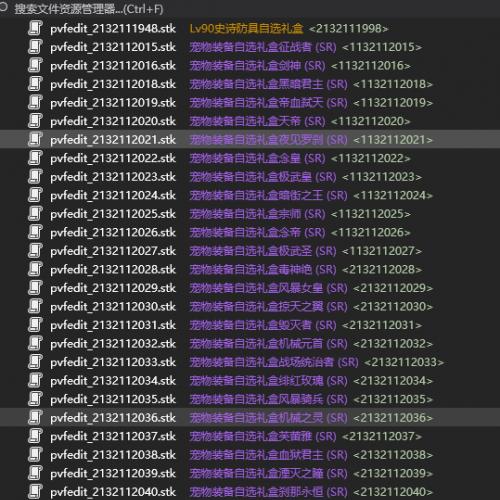Click the orange Lv90 item description label

pos(246,29)
